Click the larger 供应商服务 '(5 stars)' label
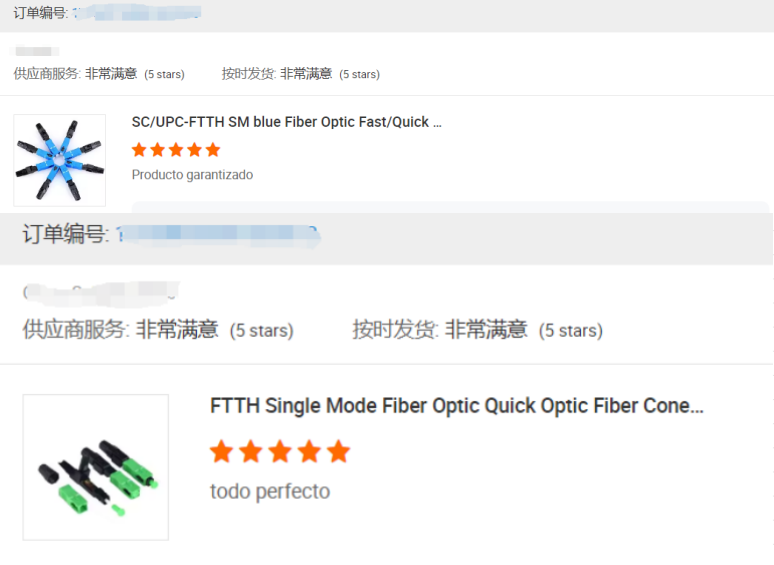 coord(261,330)
